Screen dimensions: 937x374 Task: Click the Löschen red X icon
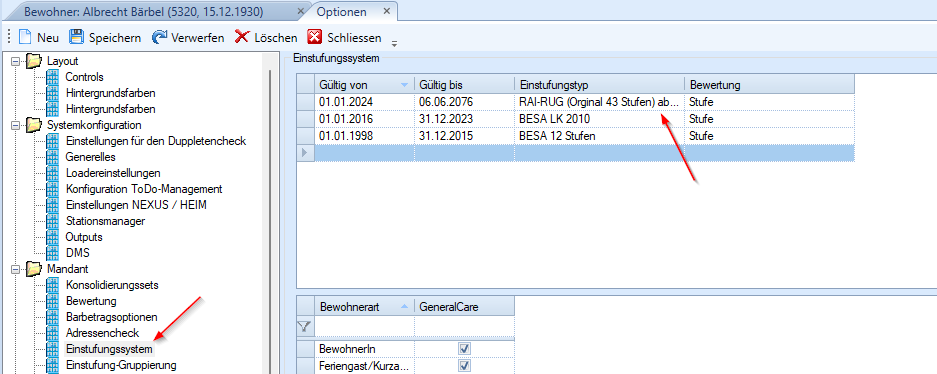click(x=241, y=38)
